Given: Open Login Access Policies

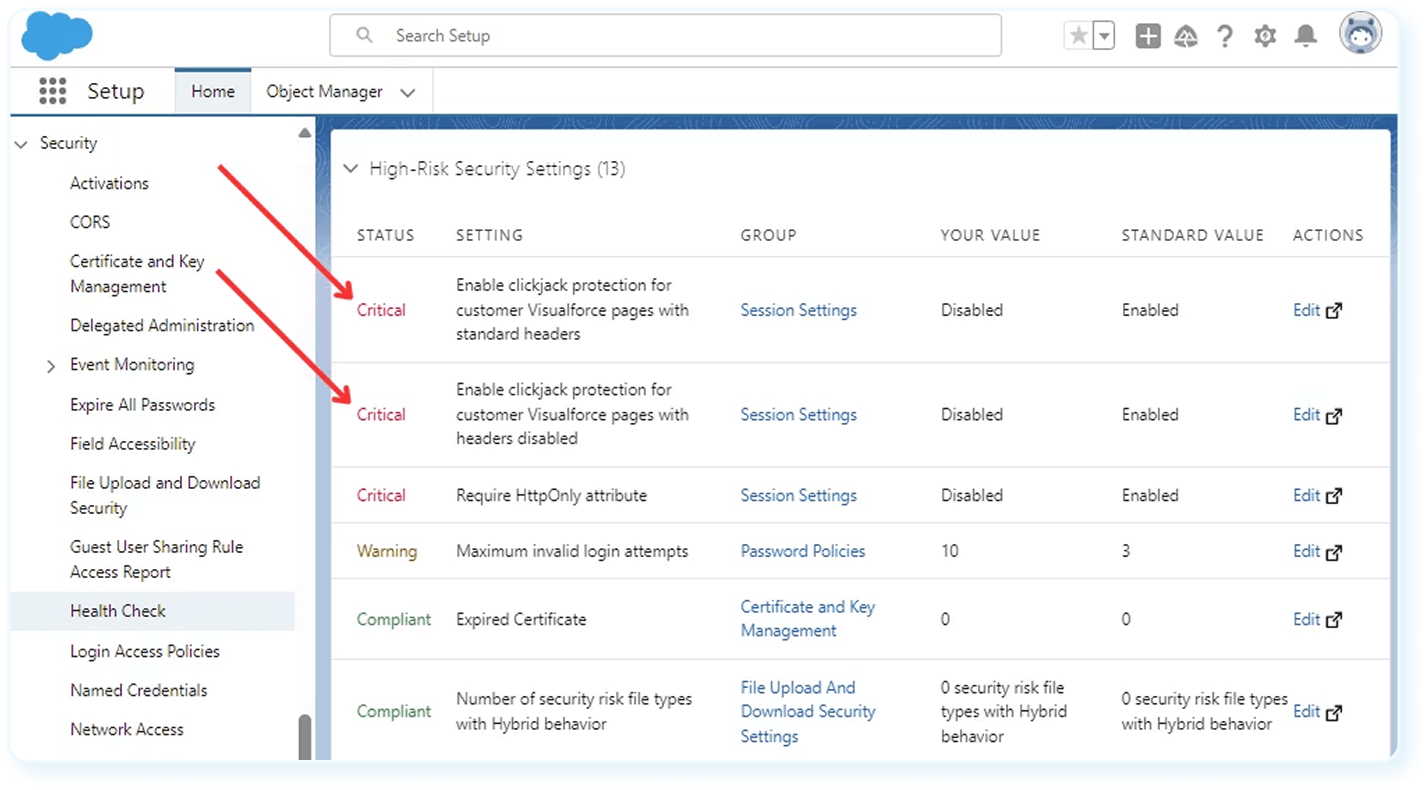Looking at the screenshot, I should 145,651.
